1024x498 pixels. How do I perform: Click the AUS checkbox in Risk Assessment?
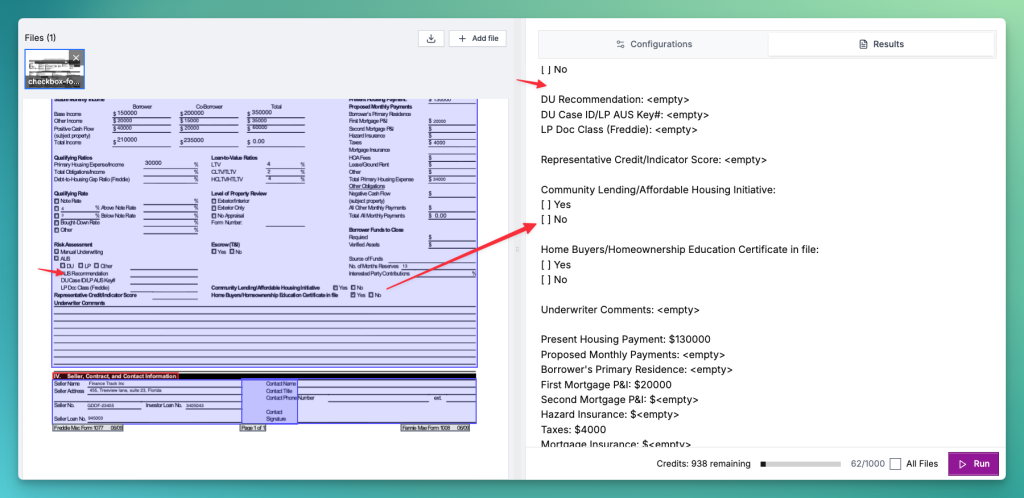(x=56, y=259)
